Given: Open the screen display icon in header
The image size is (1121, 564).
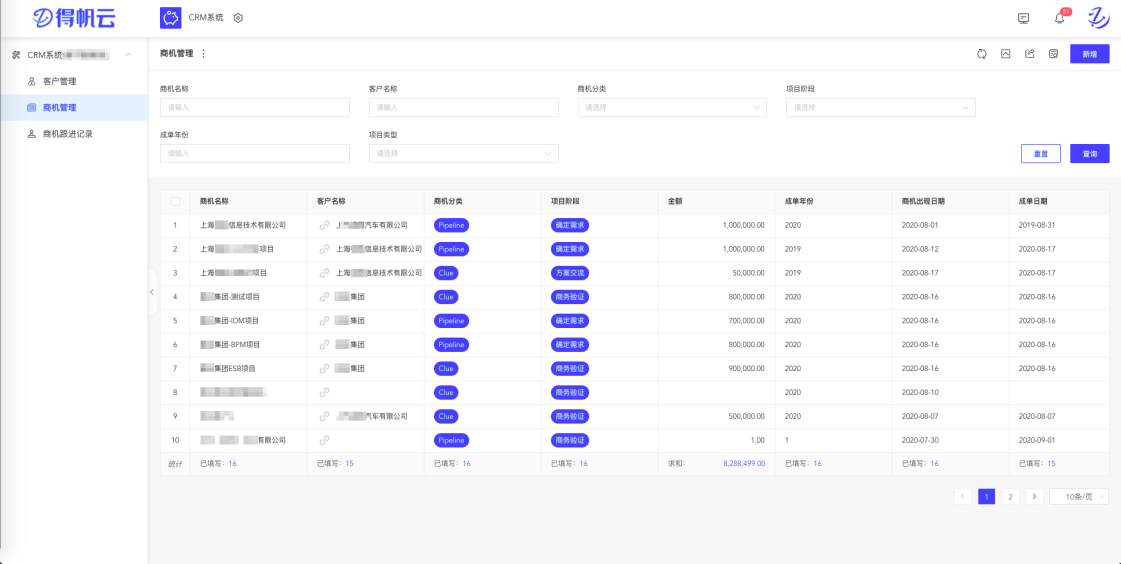Looking at the screenshot, I should [x=1023, y=18].
